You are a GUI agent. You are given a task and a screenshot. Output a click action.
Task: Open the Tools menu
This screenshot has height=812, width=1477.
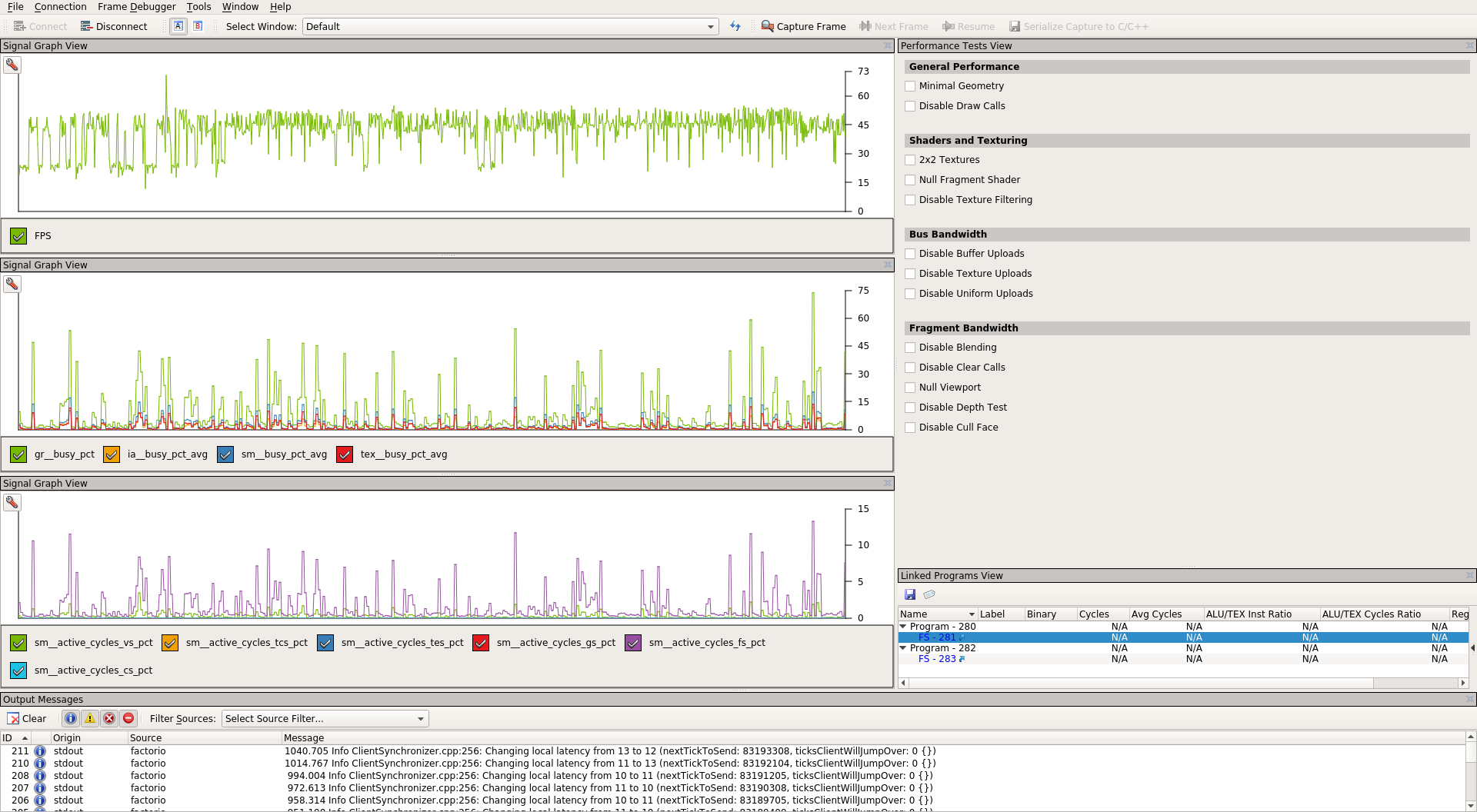coord(198,7)
